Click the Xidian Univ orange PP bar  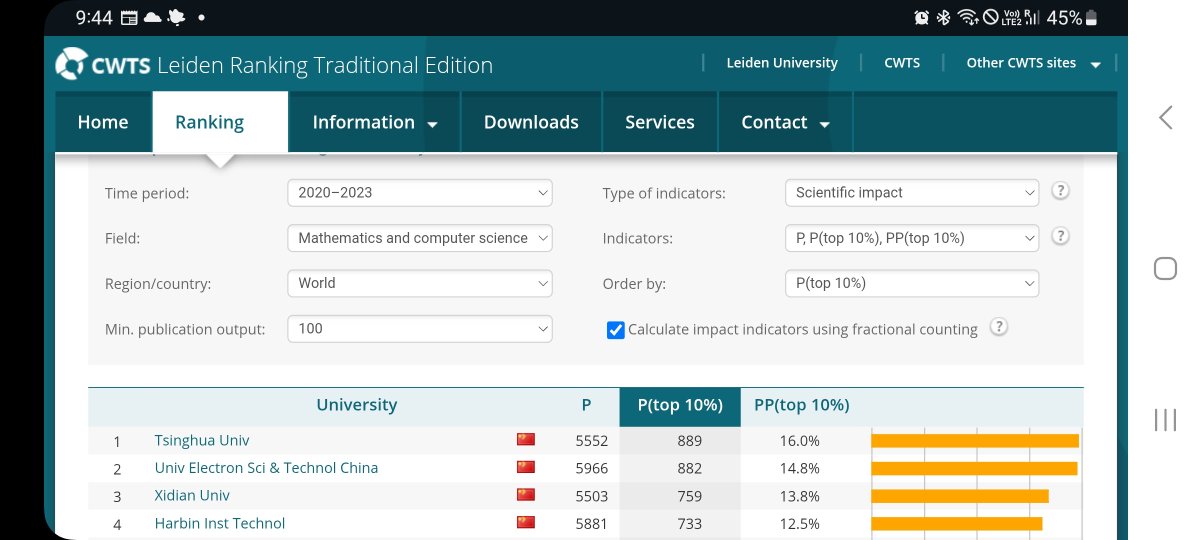coord(960,496)
